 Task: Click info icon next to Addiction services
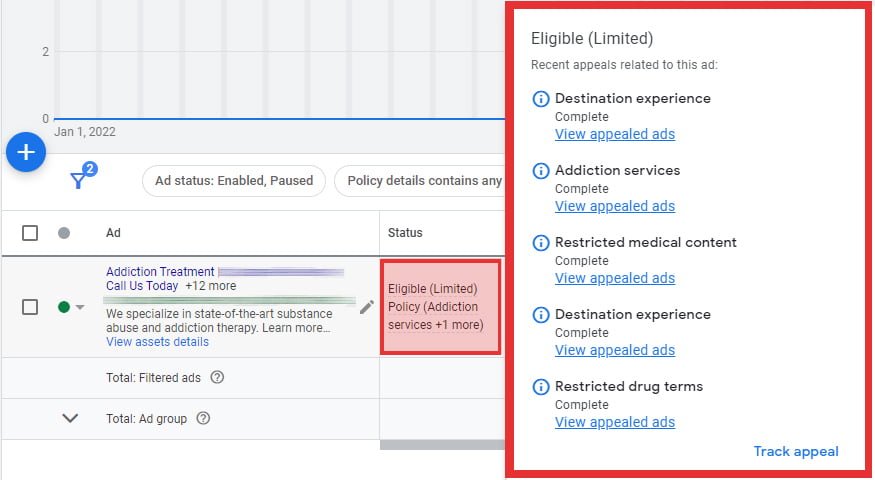pos(541,171)
